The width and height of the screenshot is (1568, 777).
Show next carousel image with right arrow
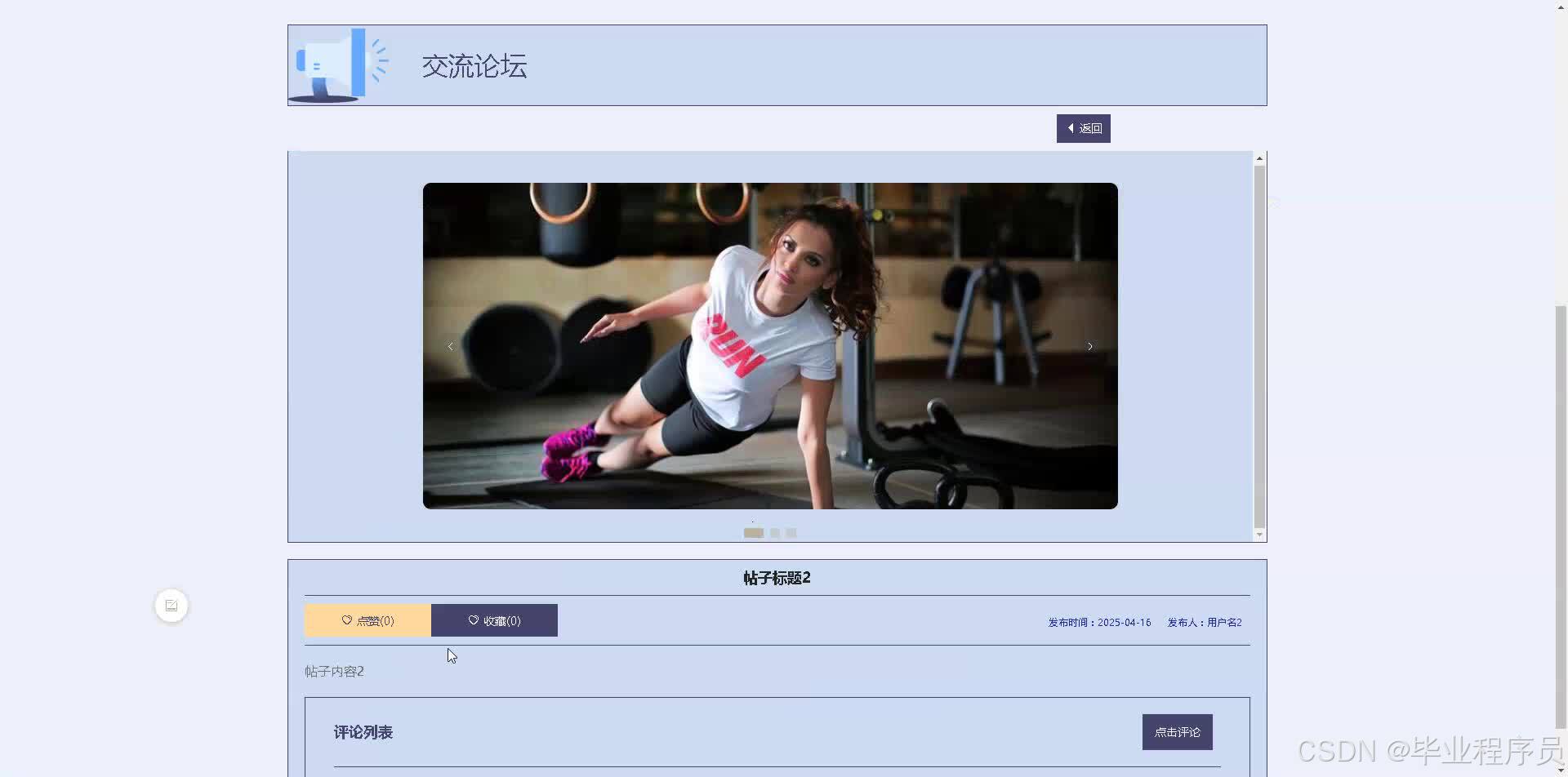pyautogui.click(x=1090, y=346)
